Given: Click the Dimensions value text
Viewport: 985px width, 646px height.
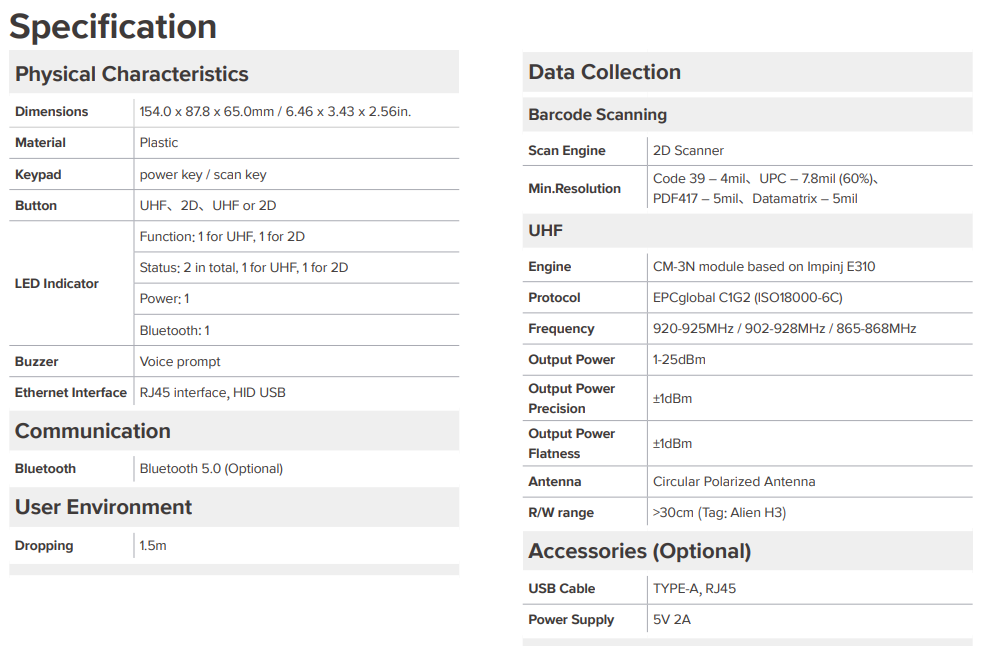Looking at the screenshot, I should 275,112.
